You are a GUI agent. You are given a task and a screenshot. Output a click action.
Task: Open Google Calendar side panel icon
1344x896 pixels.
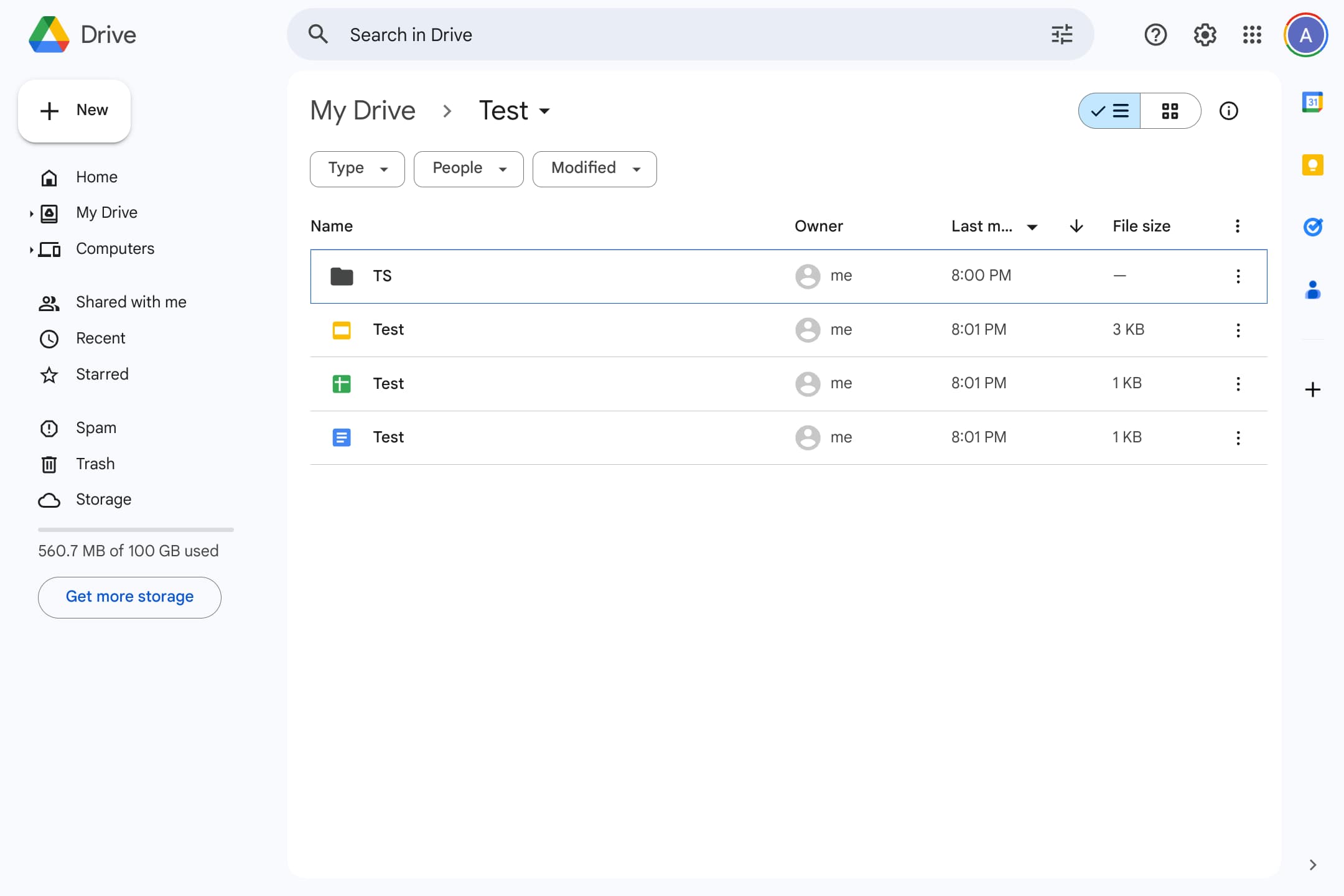(x=1312, y=102)
